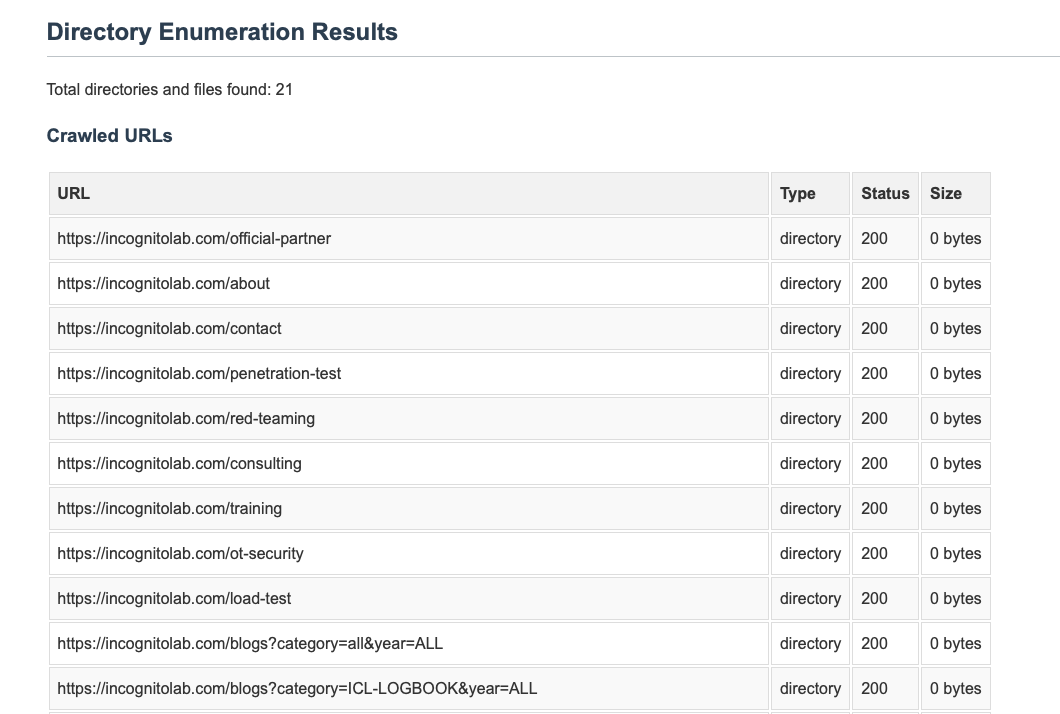This screenshot has height=714, width=1060.
Task: Click the '0 bytes' size in consulting row
Action: click(x=955, y=463)
